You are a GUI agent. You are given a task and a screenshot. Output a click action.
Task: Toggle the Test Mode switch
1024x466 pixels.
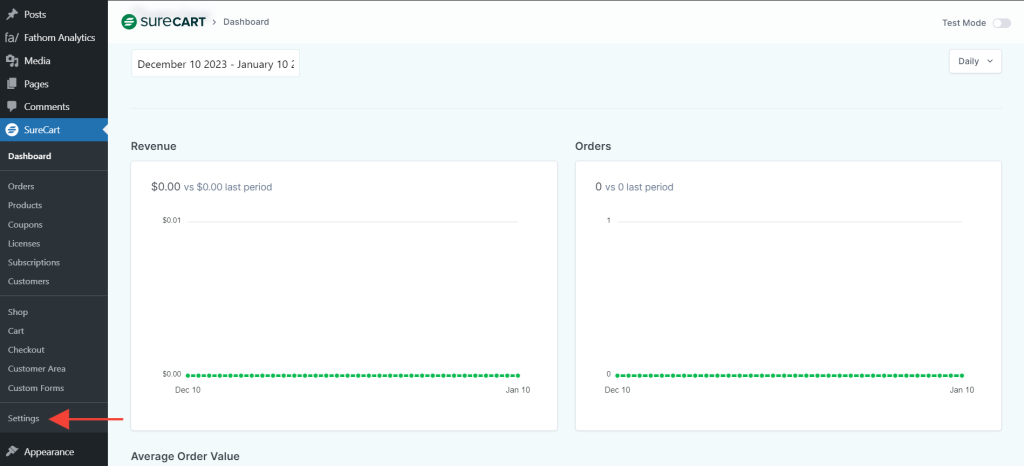tap(1001, 23)
